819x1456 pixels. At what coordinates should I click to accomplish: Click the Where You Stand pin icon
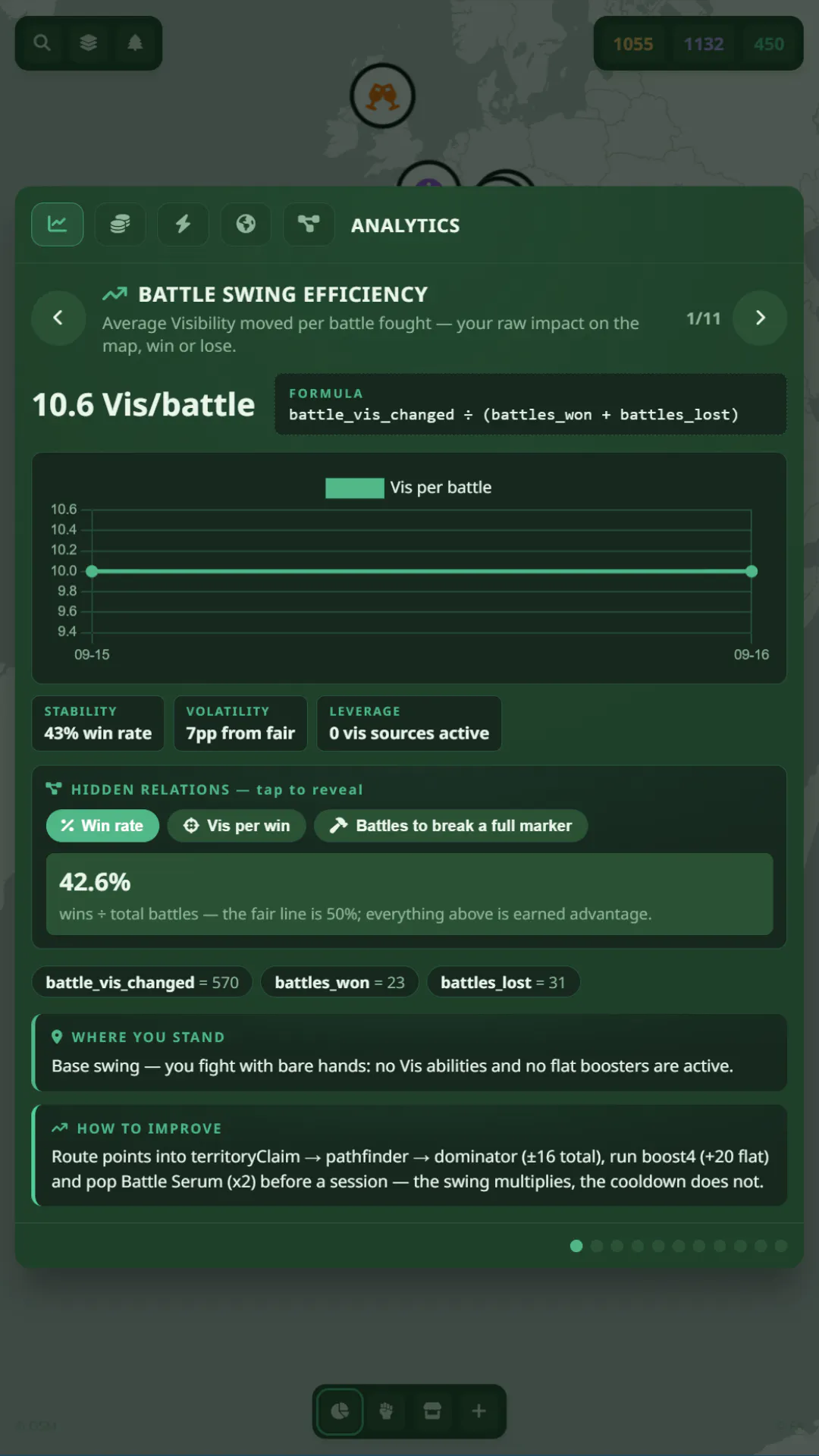point(57,1037)
